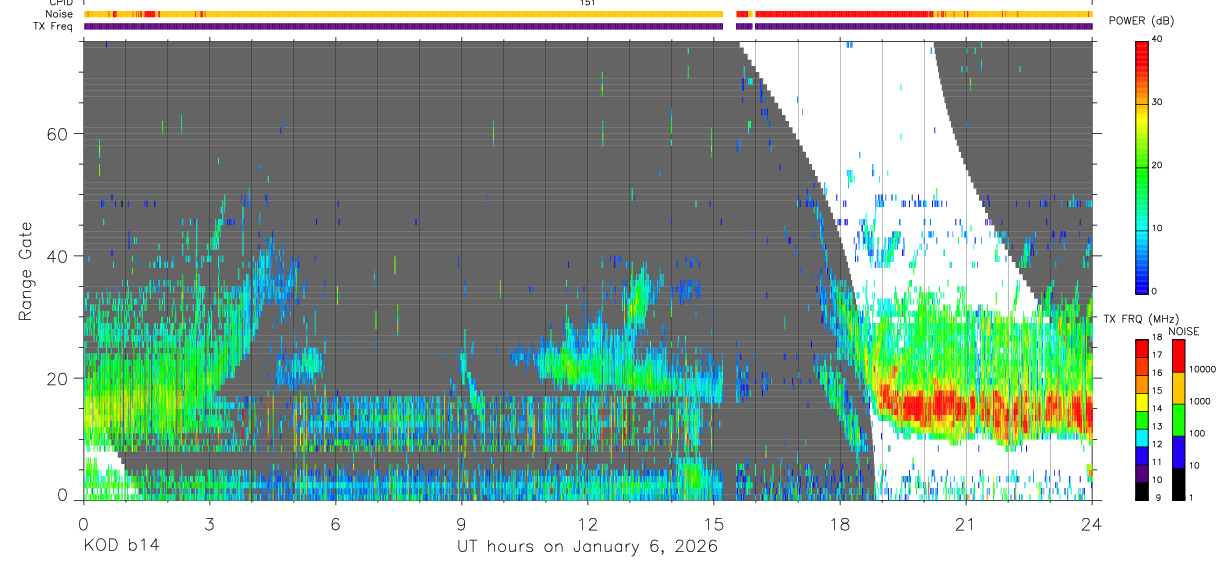Select the Power colorbar gradient strip

[x=1142, y=166]
